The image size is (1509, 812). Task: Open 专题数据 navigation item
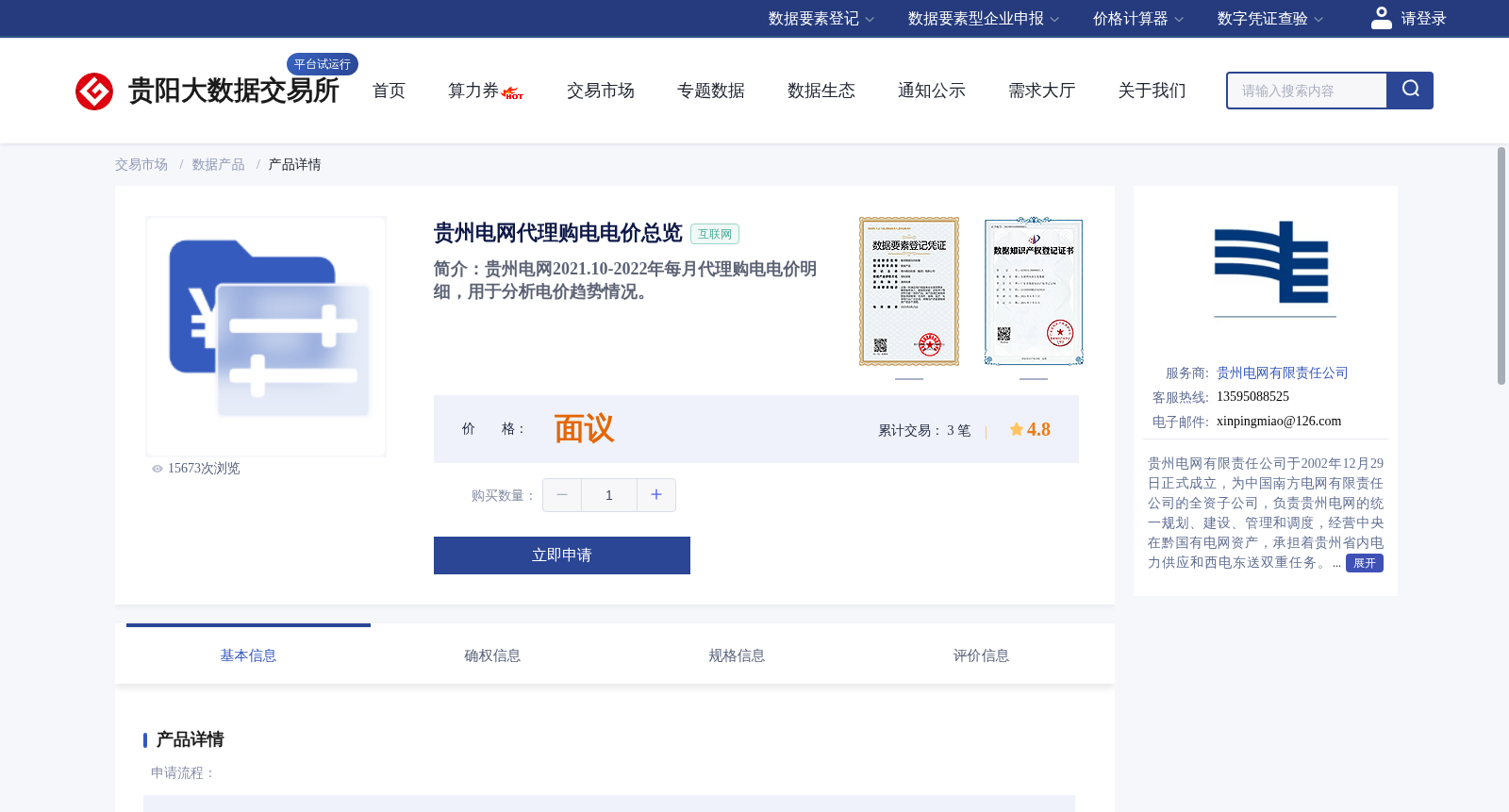tap(711, 91)
